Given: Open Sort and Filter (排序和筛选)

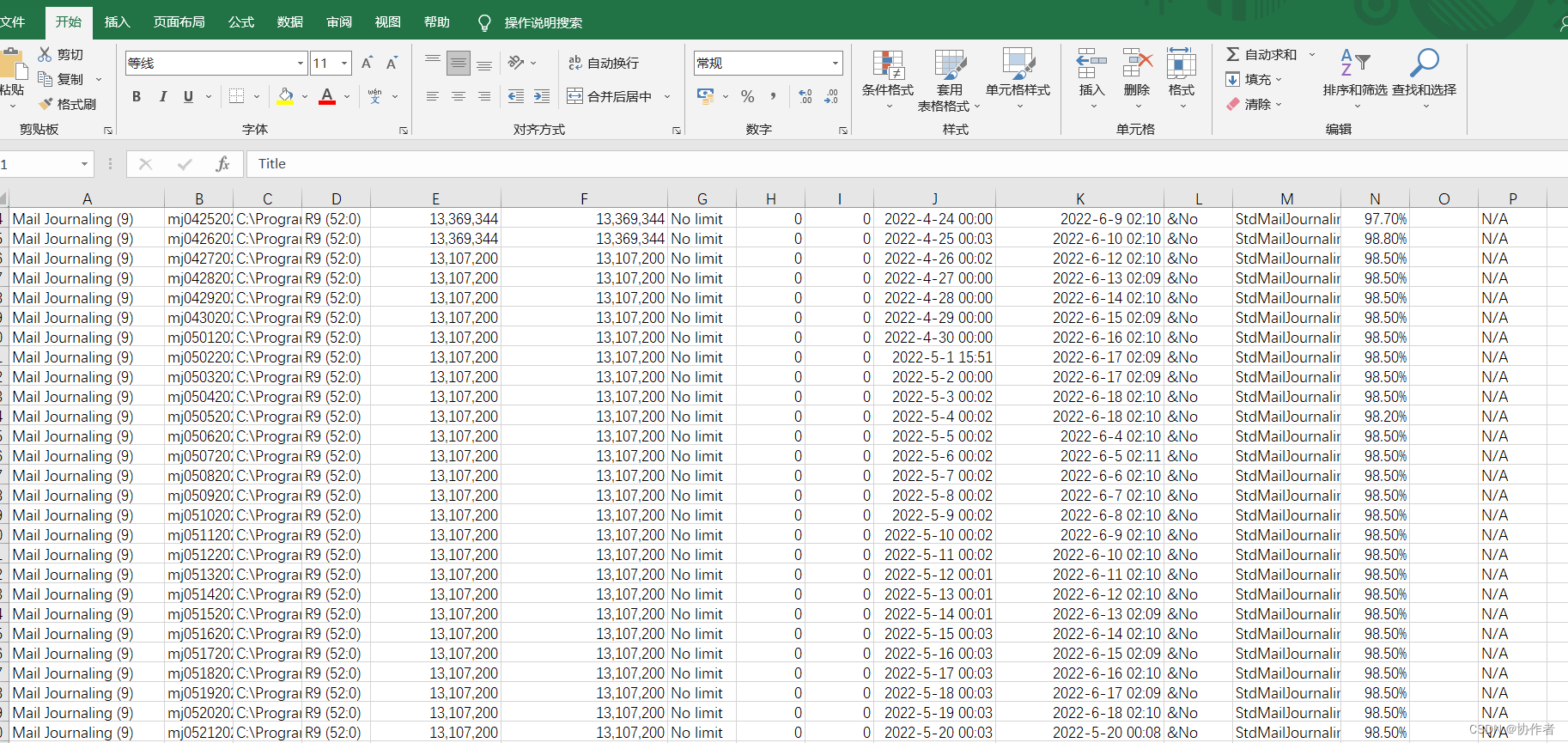Looking at the screenshot, I should 1355,80.
